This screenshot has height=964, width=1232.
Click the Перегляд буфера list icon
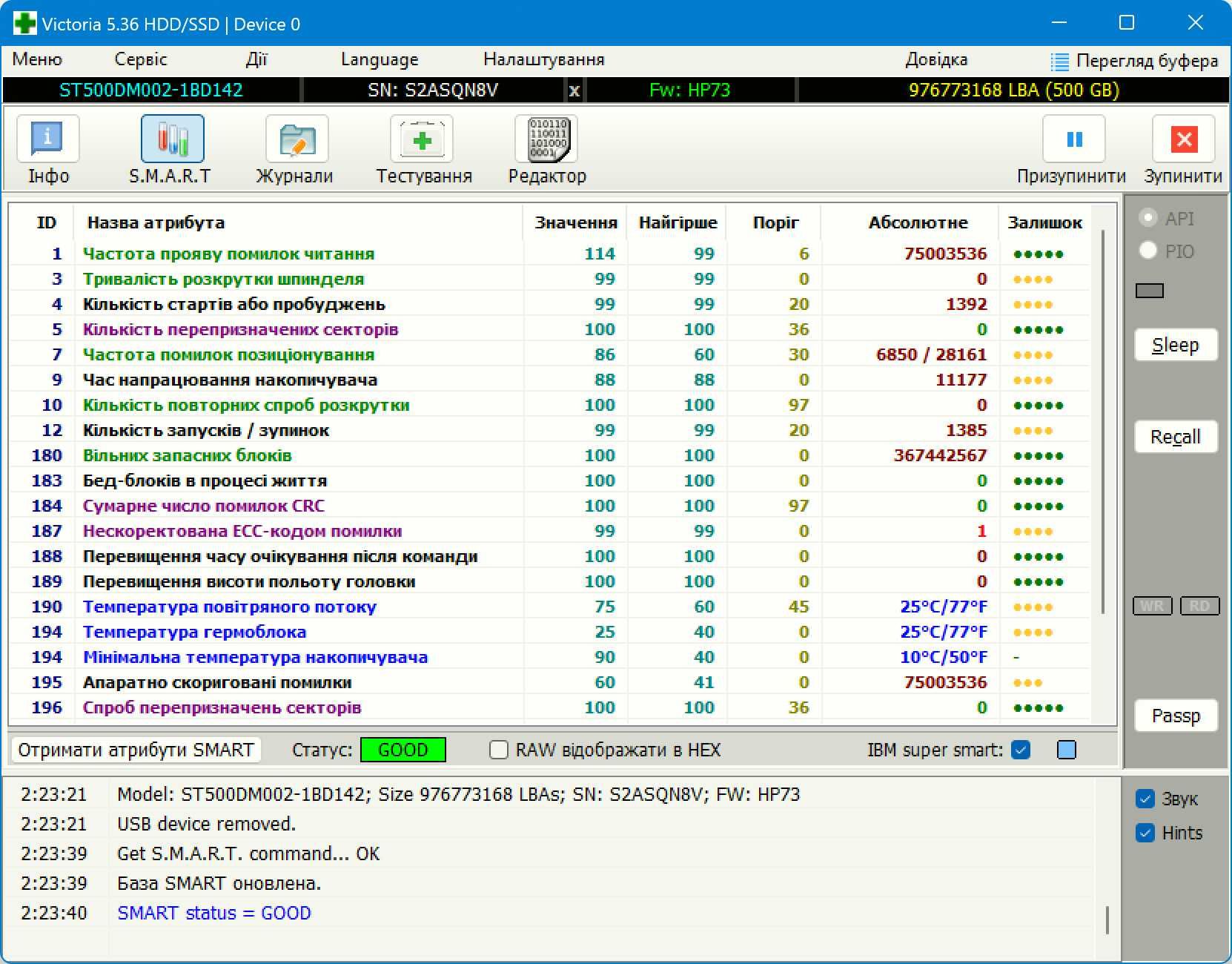pos(1060,61)
